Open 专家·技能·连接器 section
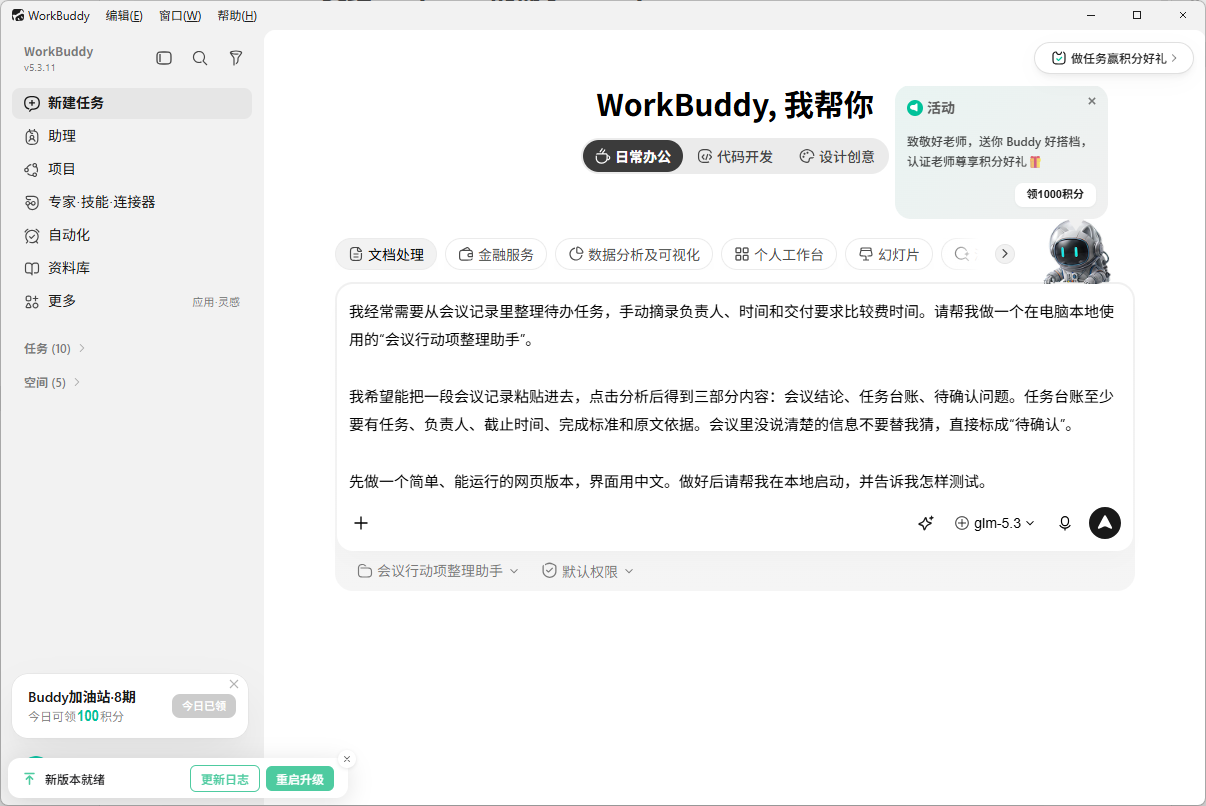 click(x=132, y=202)
